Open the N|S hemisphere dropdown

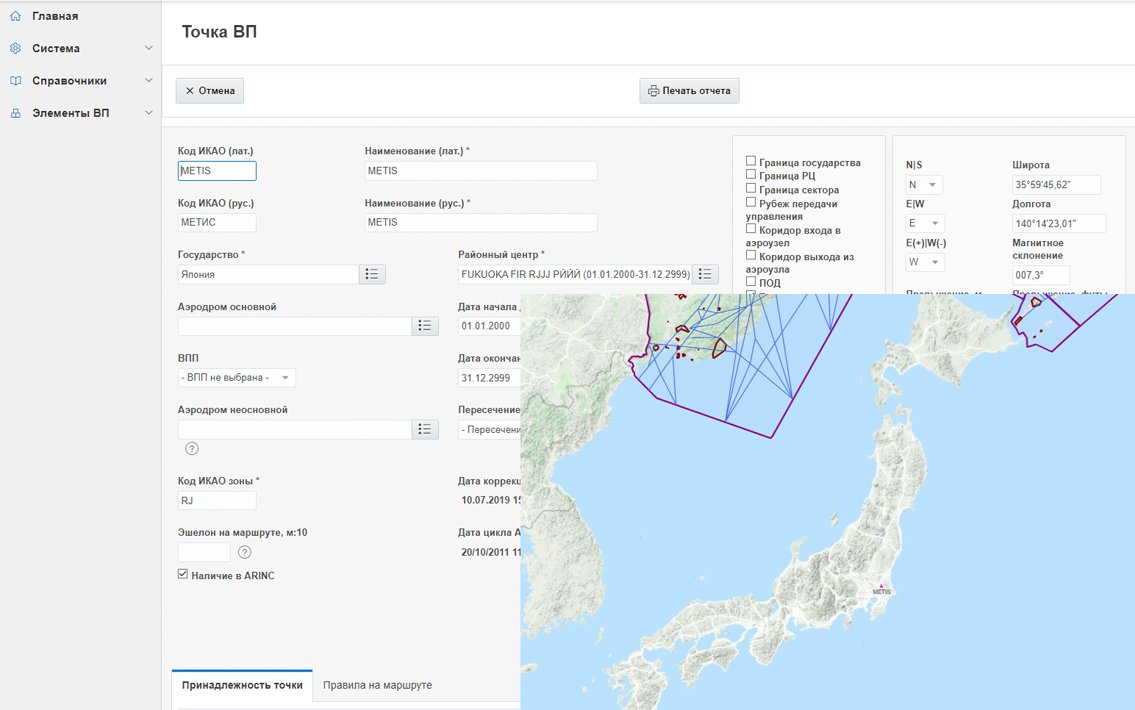[924, 185]
